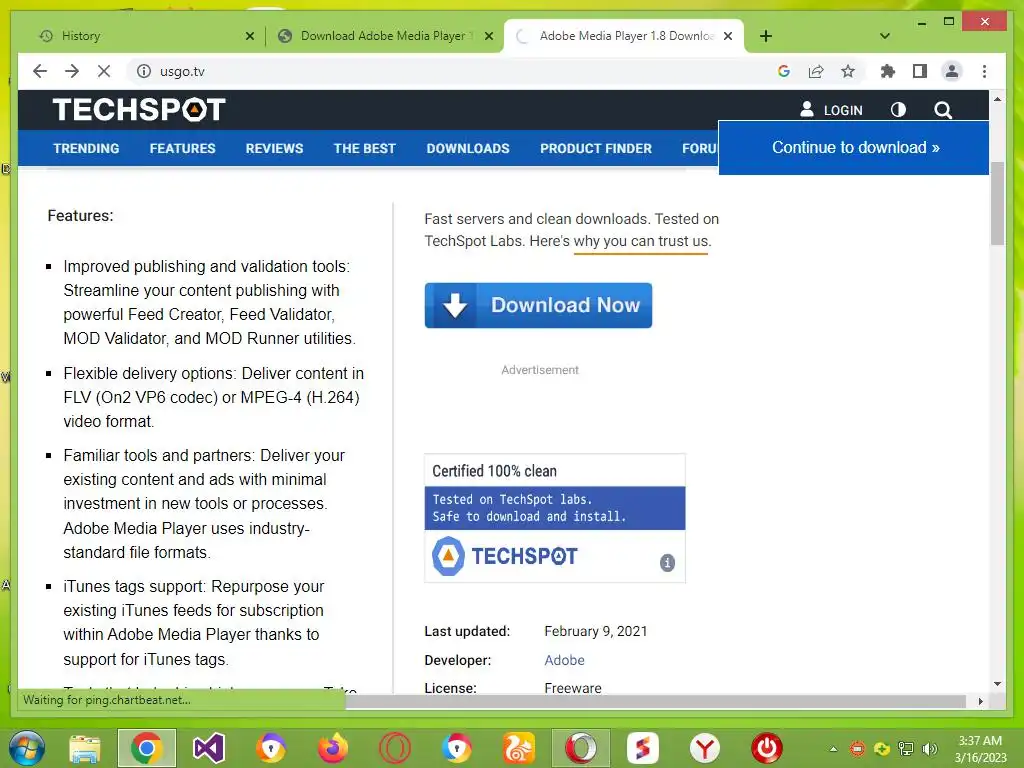The height and width of the screenshot is (768, 1024).
Task: Open Firefox from taskbar
Action: (x=333, y=748)
